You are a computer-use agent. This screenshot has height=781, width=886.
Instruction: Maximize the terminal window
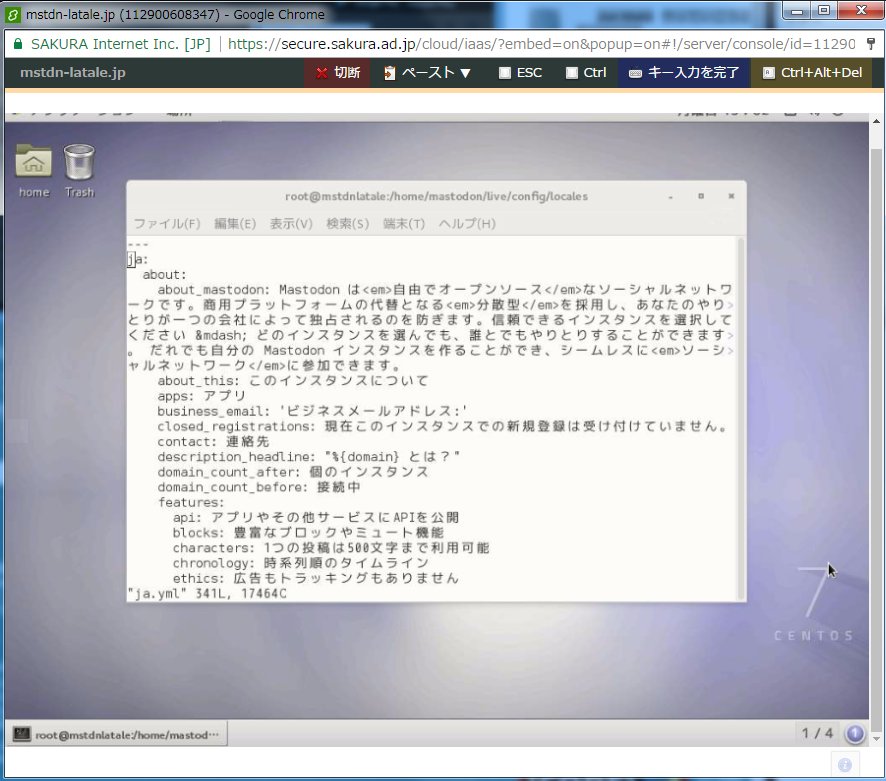(701, 196)
